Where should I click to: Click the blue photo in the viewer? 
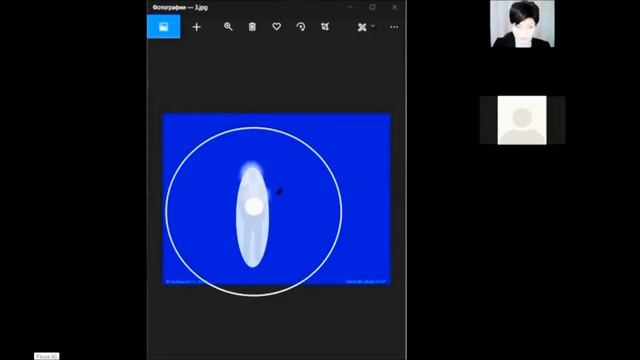click(277, 199)
